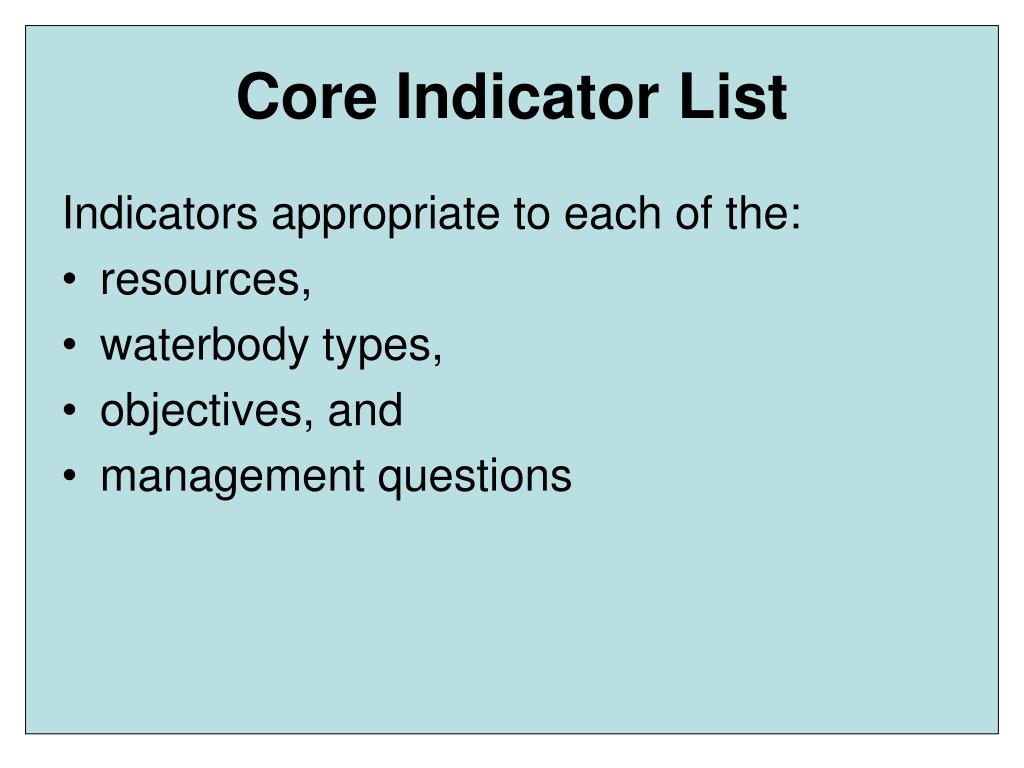Screen dimensions: 1024x768
Task: Click the words 'each of the:' ending the intro line
Action: [682, 213]
